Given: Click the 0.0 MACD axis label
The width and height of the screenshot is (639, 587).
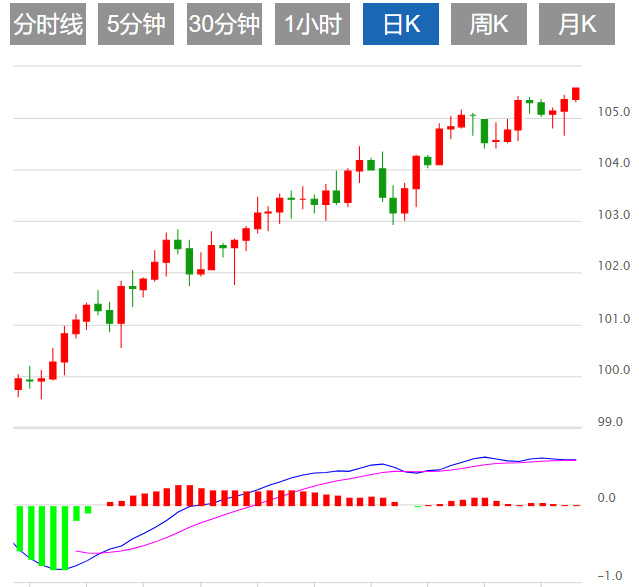Looking at the screenshot, I should [606, 497].
